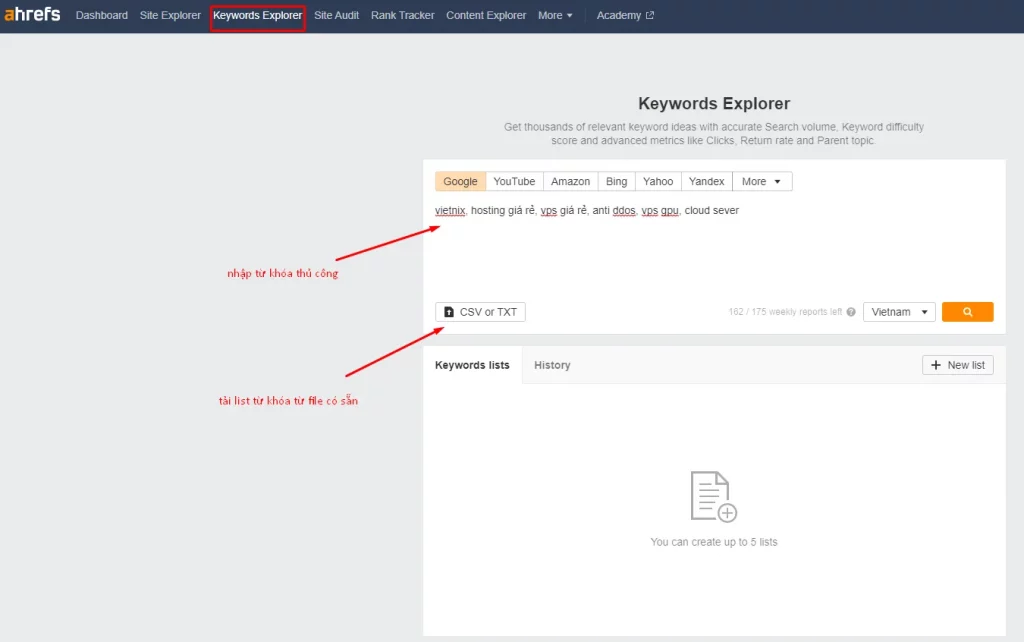Go to Site Audit
Viewport: 1024px width, 642px height.
coord(336,15)
